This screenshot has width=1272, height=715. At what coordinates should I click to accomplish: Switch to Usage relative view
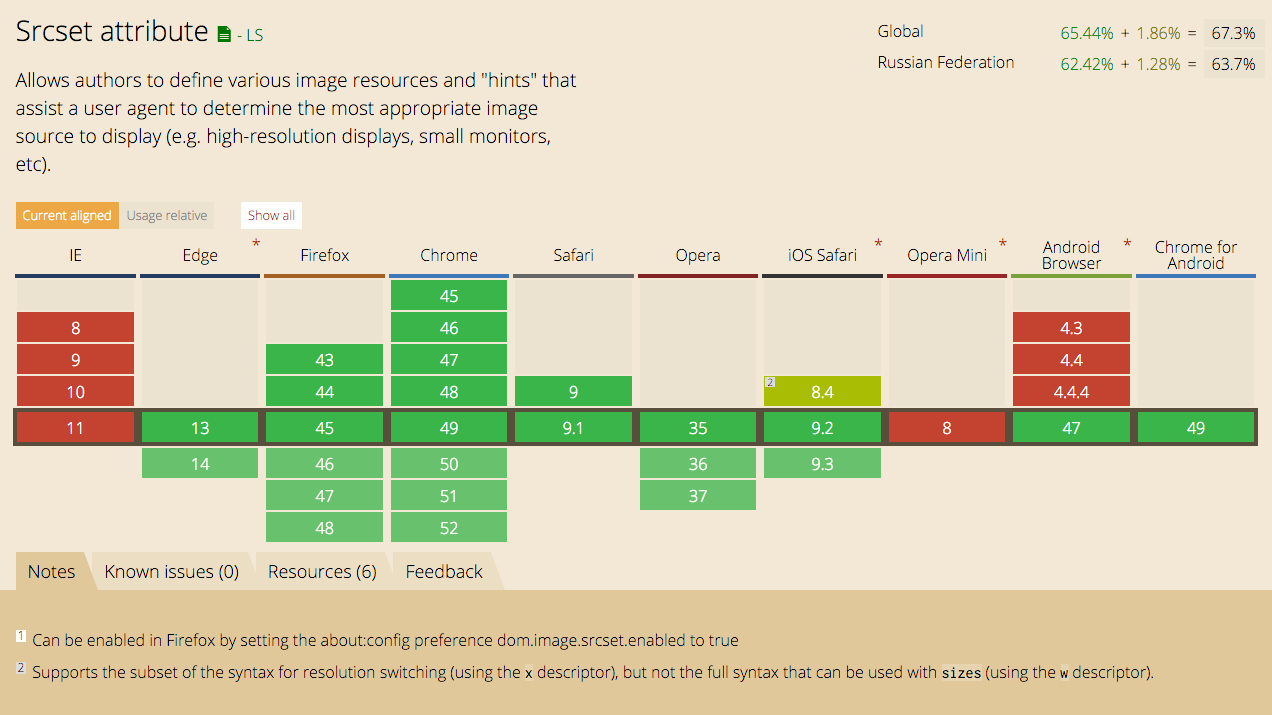[x=167, y=215]
